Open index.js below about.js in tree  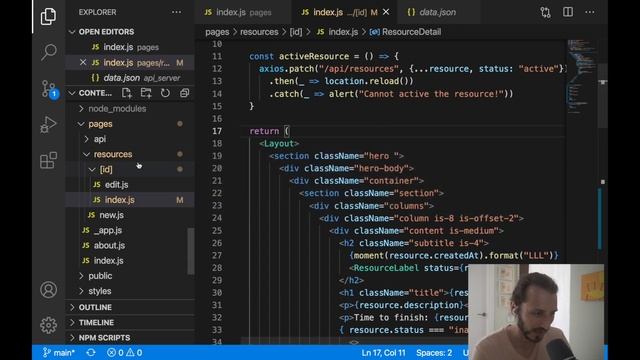click(108, 261)
